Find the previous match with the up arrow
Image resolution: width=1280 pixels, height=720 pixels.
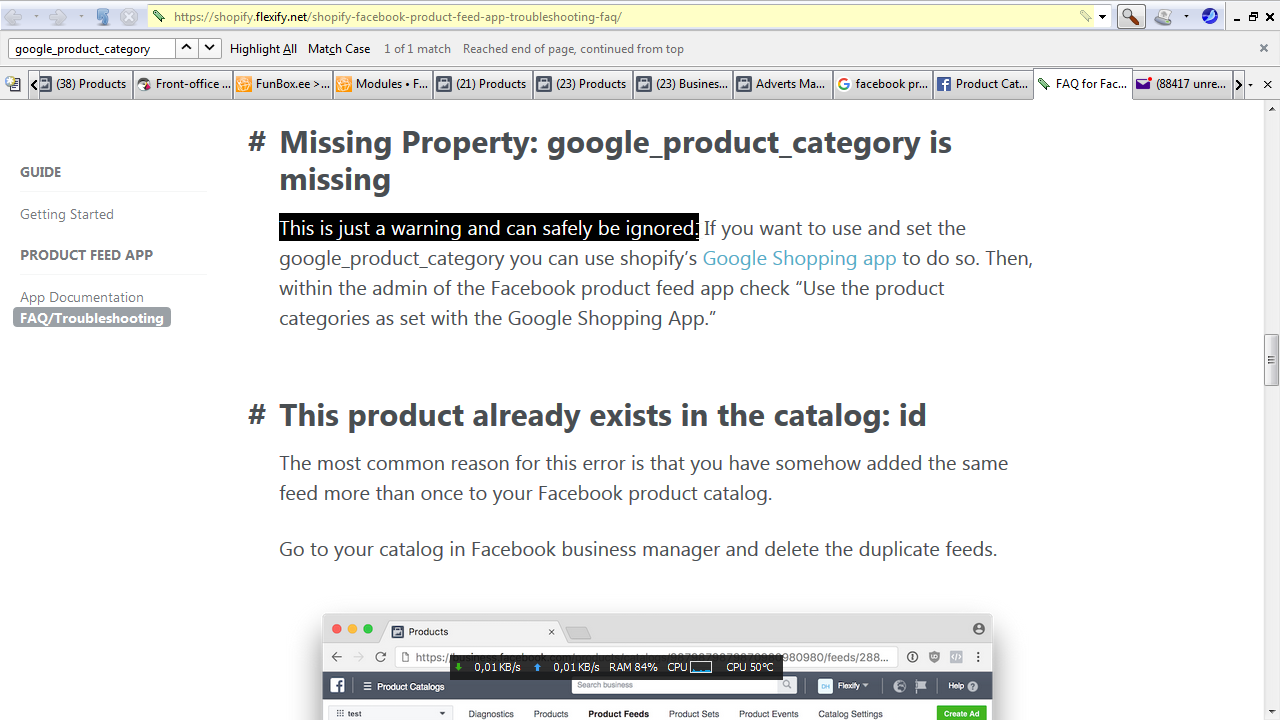coord(187,48)
